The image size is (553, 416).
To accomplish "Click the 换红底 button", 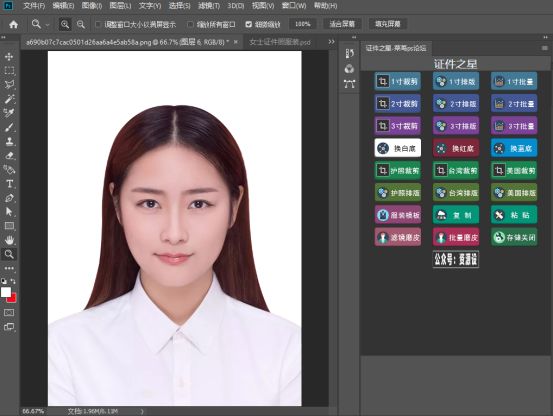I will 456,148.
